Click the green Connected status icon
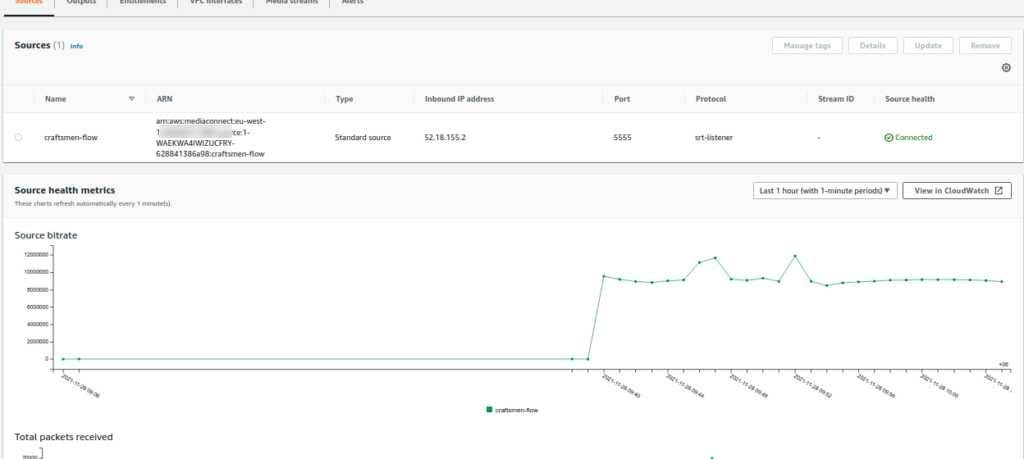The width and height of the screenshot is (1024, 459). click(889, 138)
